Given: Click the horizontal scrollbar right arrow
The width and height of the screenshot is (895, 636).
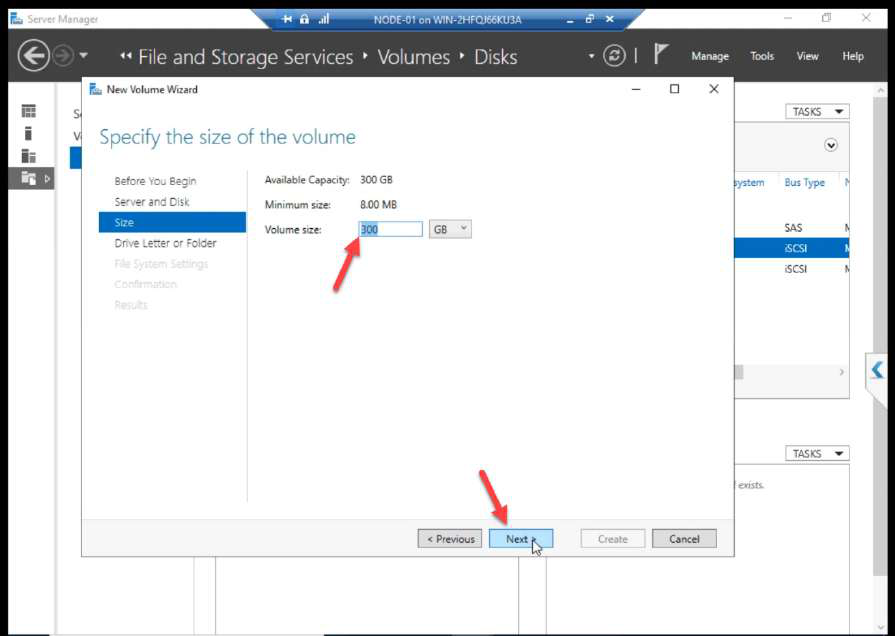Looking at the screenshot, I should (842, 372).
